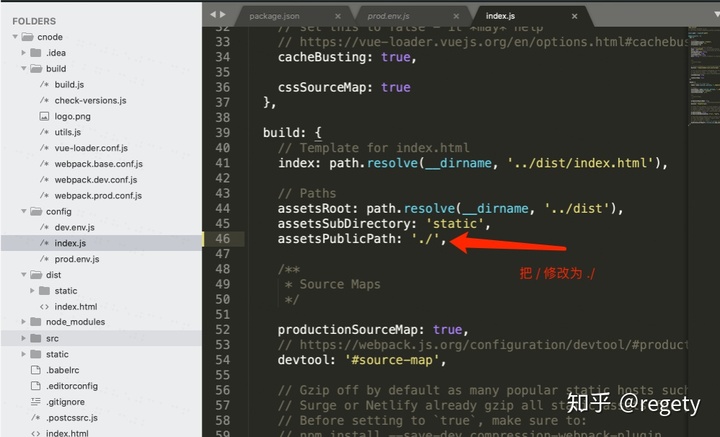The image size is (720, 437).
Task: Open webpack.dev.conf.js file
Action: pos(96,179)
